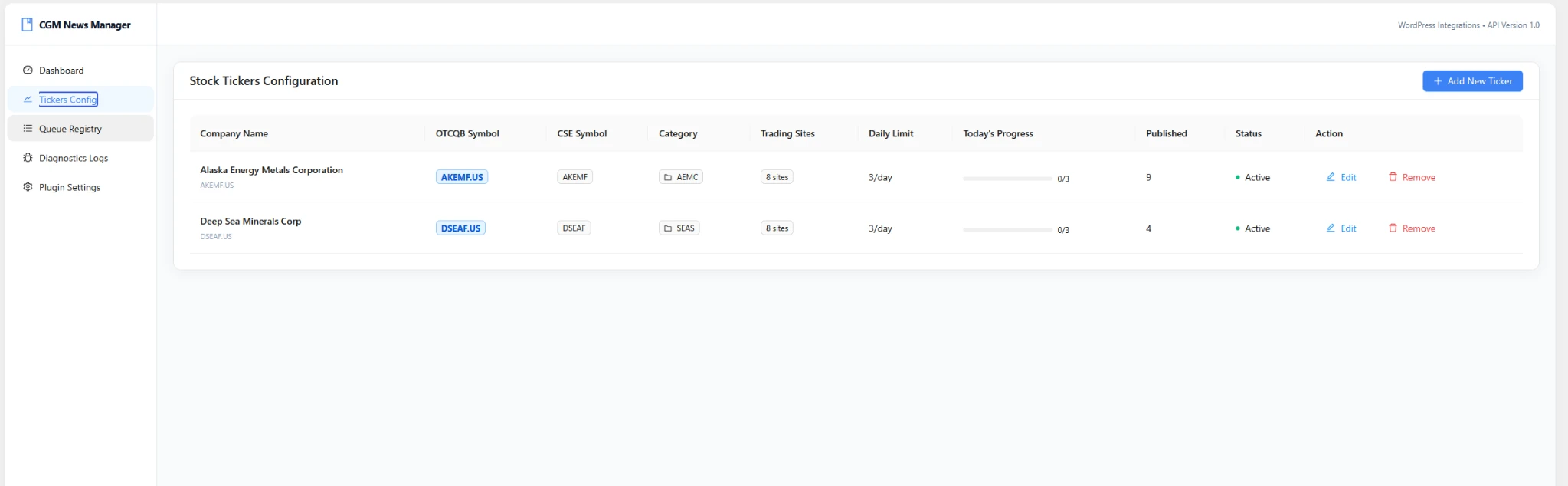Click the Action column header

[x=1329, y=133]
